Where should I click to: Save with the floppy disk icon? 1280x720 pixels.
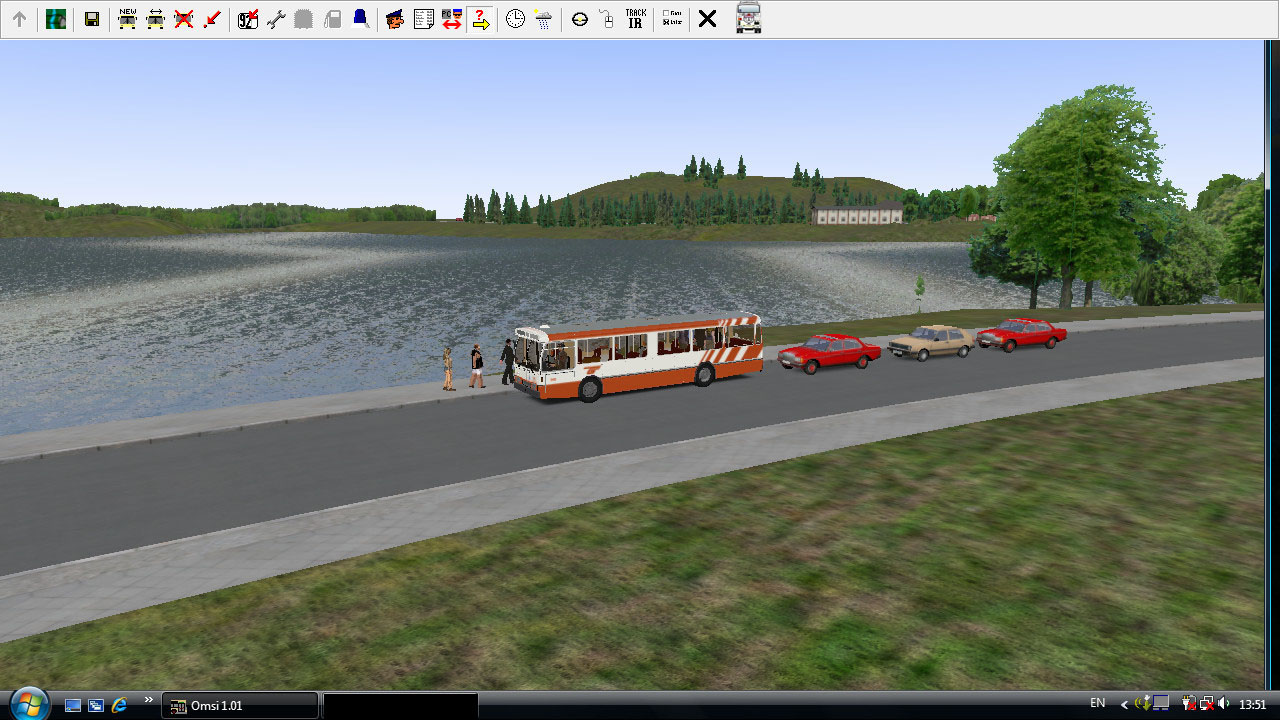tap(92, 19)
